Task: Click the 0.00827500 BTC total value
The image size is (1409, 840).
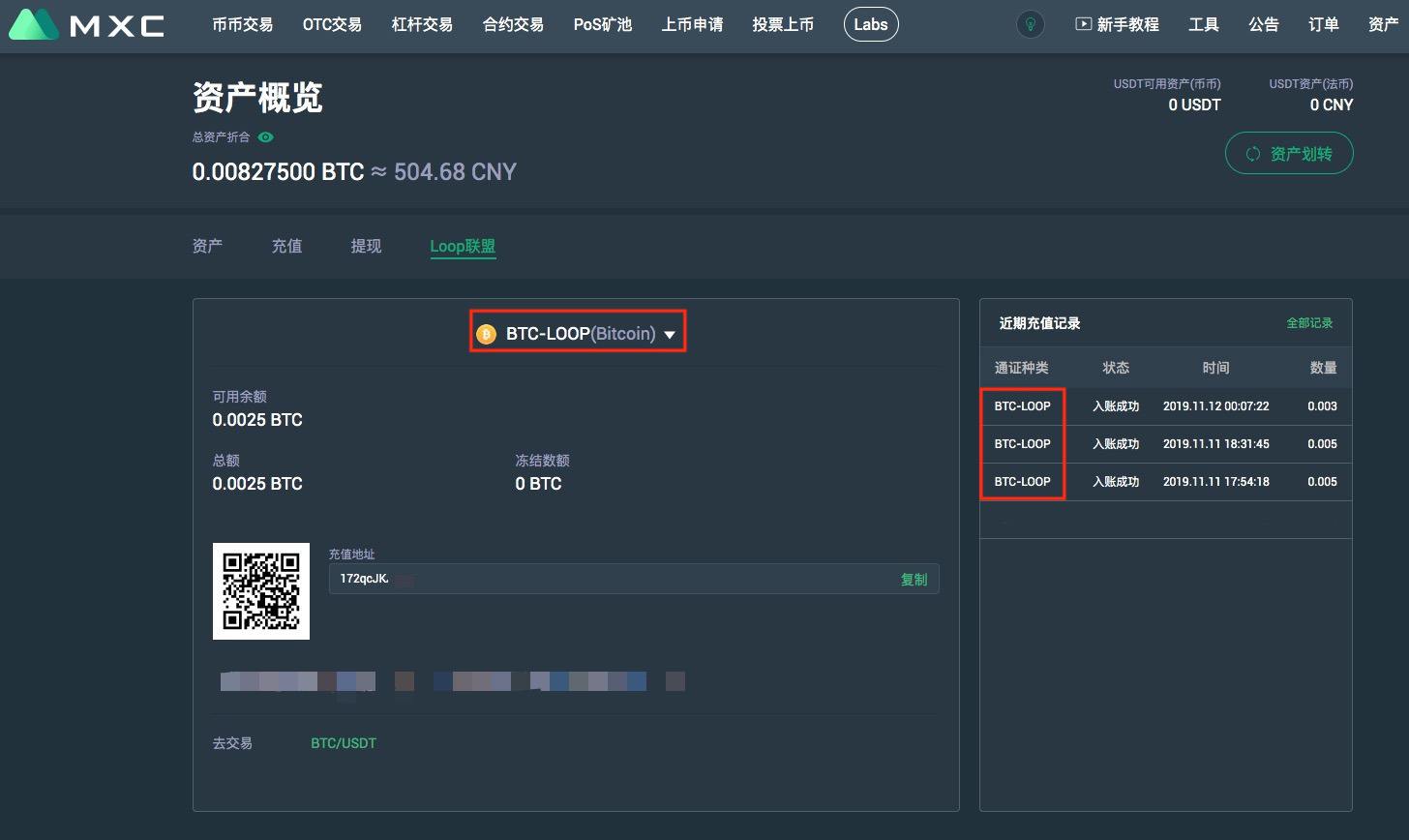Action: 278,172
